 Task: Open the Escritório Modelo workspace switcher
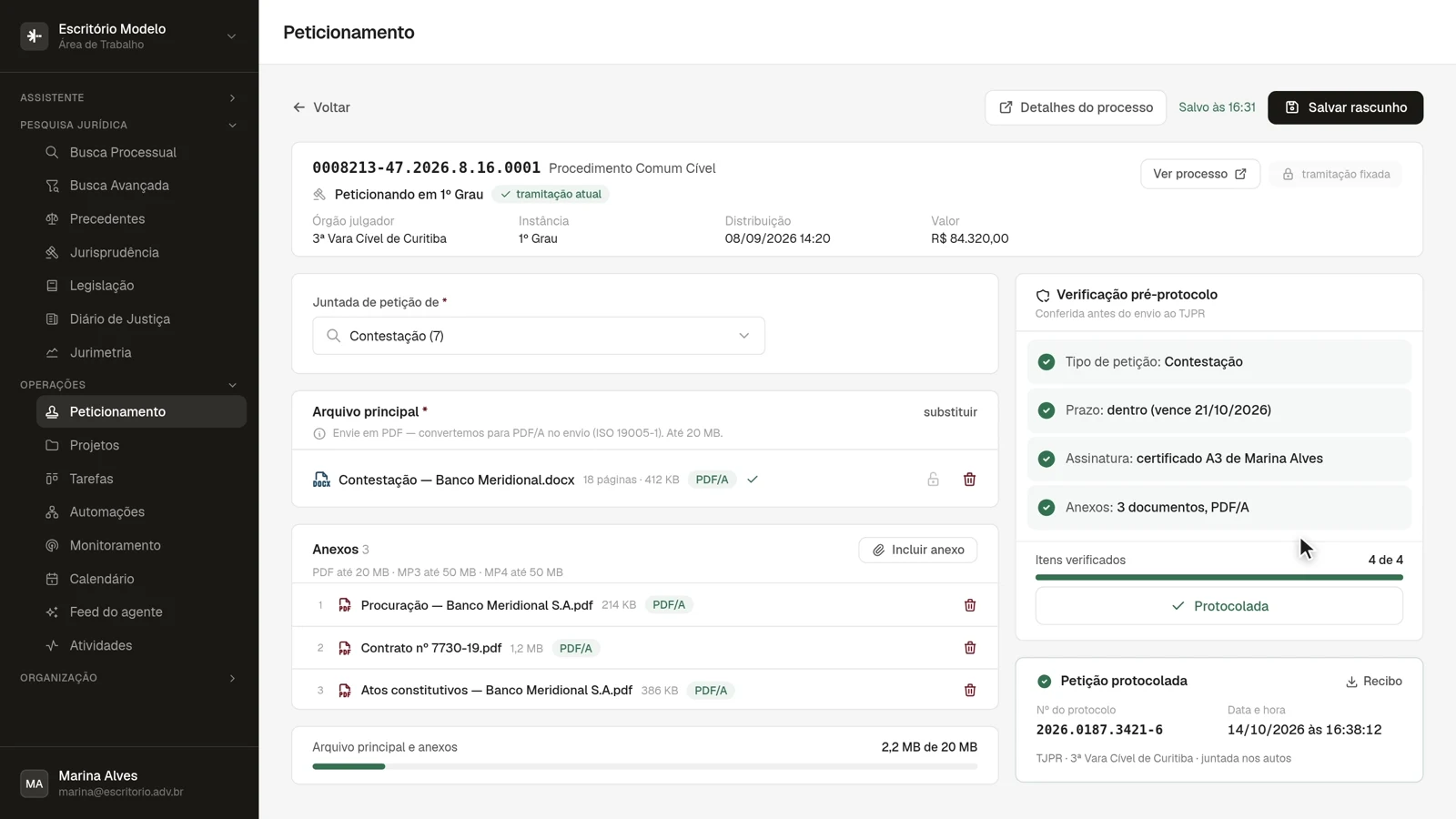pyautogui.click(x=128, y=36)
